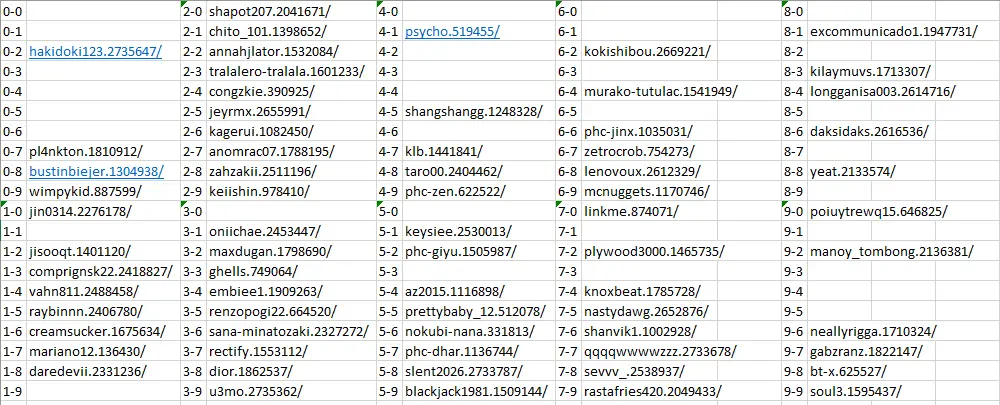
Task: Select cell poiuytrewq15.646825/
Action: coord(879,211)
